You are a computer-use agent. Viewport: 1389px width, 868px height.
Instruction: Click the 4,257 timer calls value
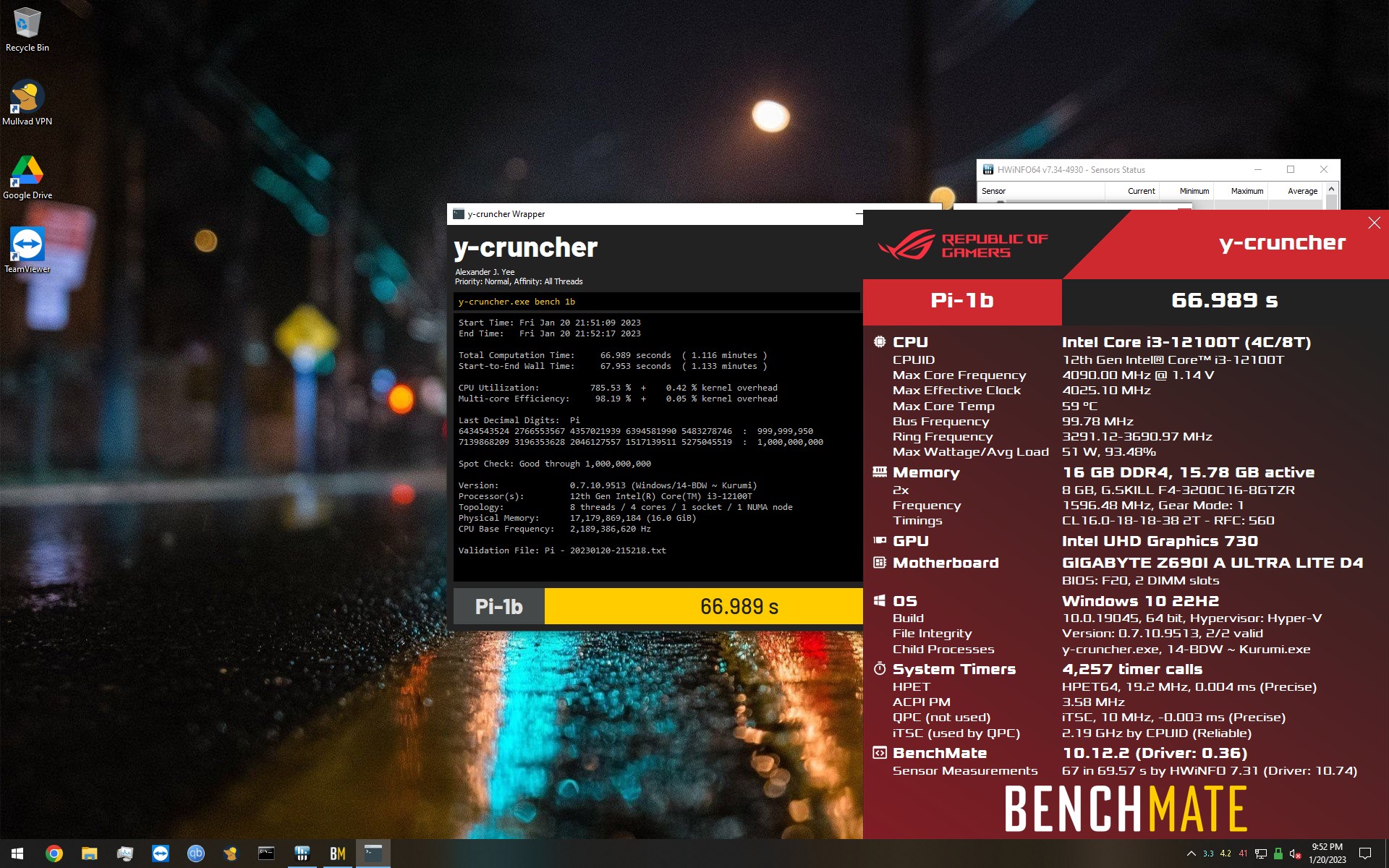coord(1132,669)
